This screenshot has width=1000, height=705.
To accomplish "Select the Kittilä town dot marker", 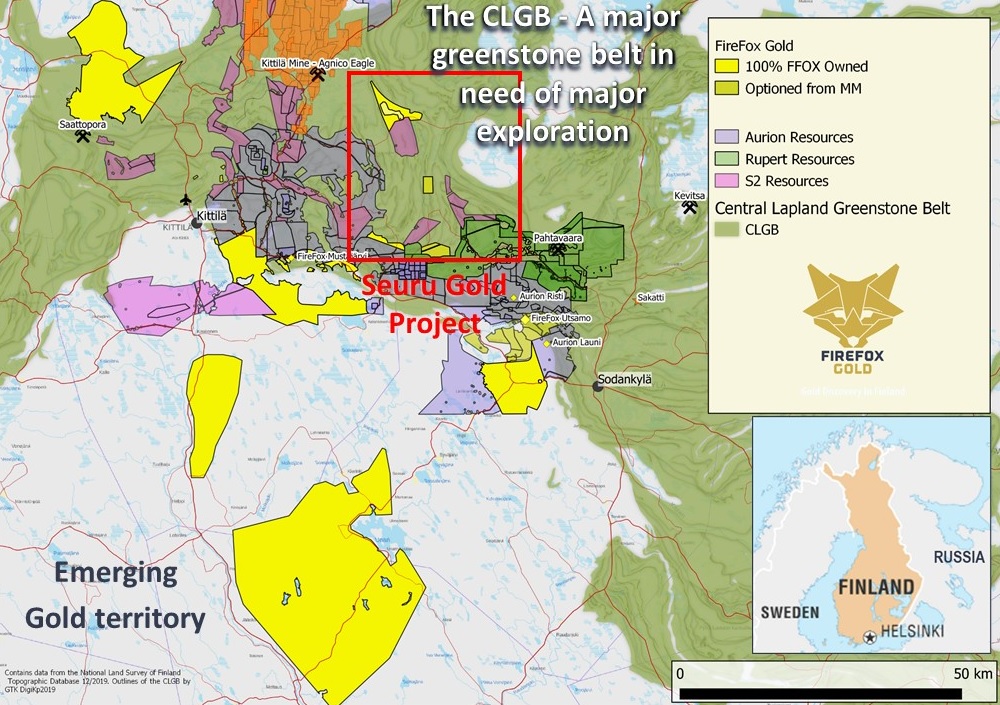I will pyautogui.click(x=197, y=224).
